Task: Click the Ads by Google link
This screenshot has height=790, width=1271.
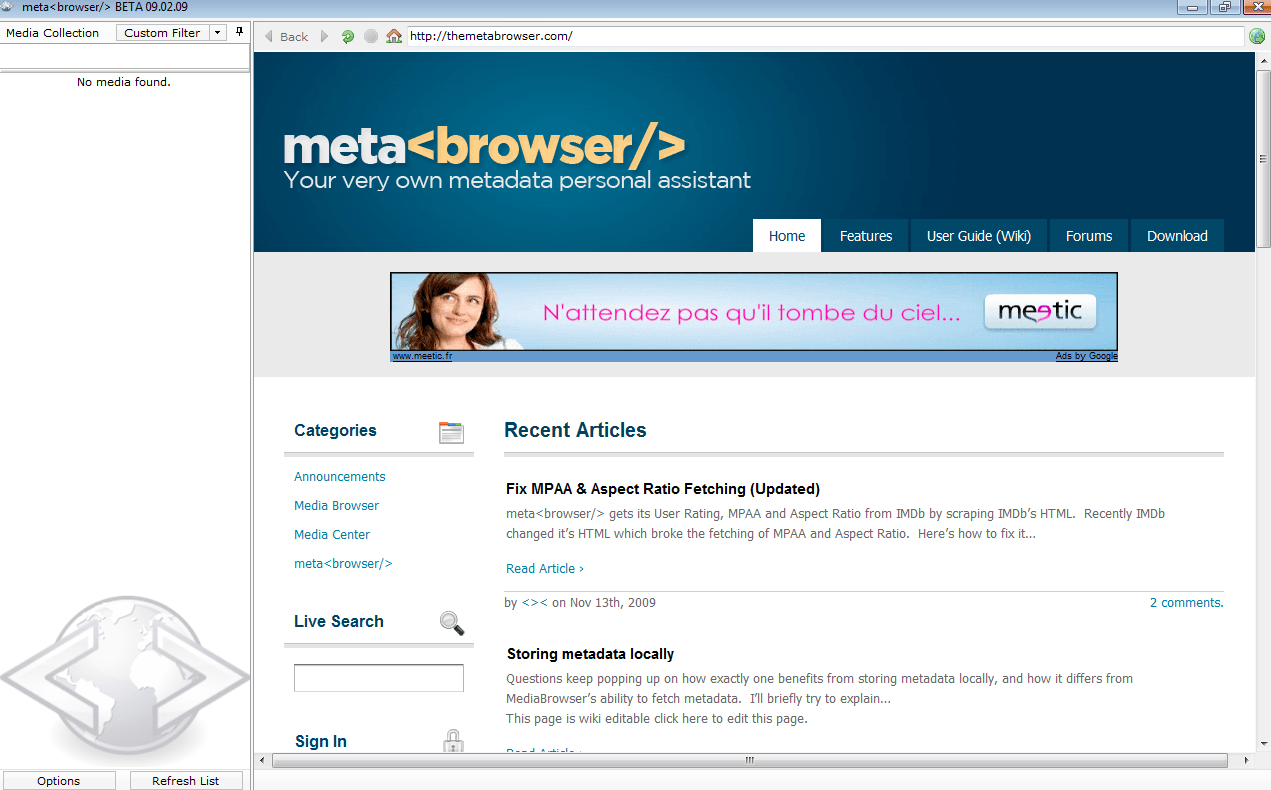Action: tap(1086, 356)
